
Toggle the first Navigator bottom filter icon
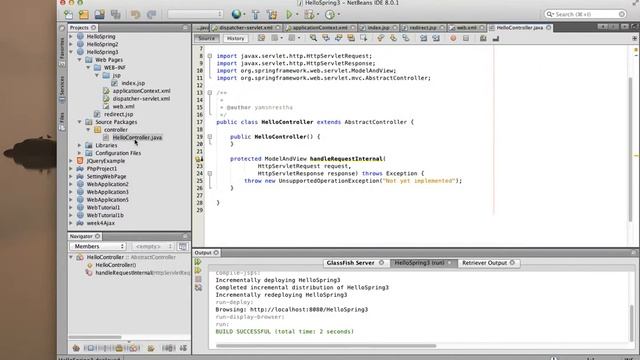click(76, 348)
